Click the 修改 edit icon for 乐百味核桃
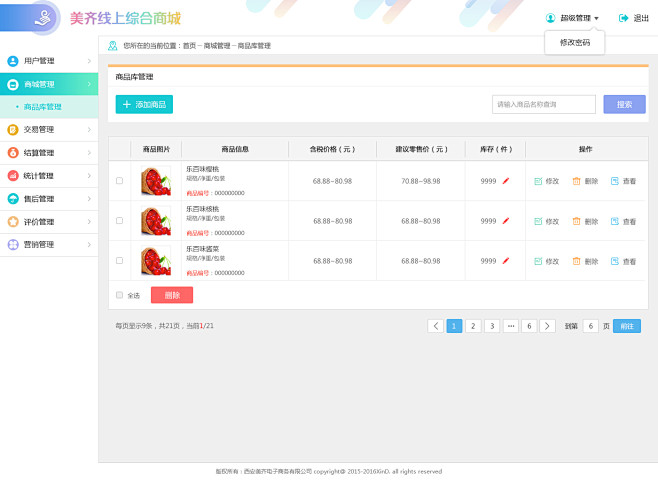Screen dimensions: 658x481 click(538, 221)
